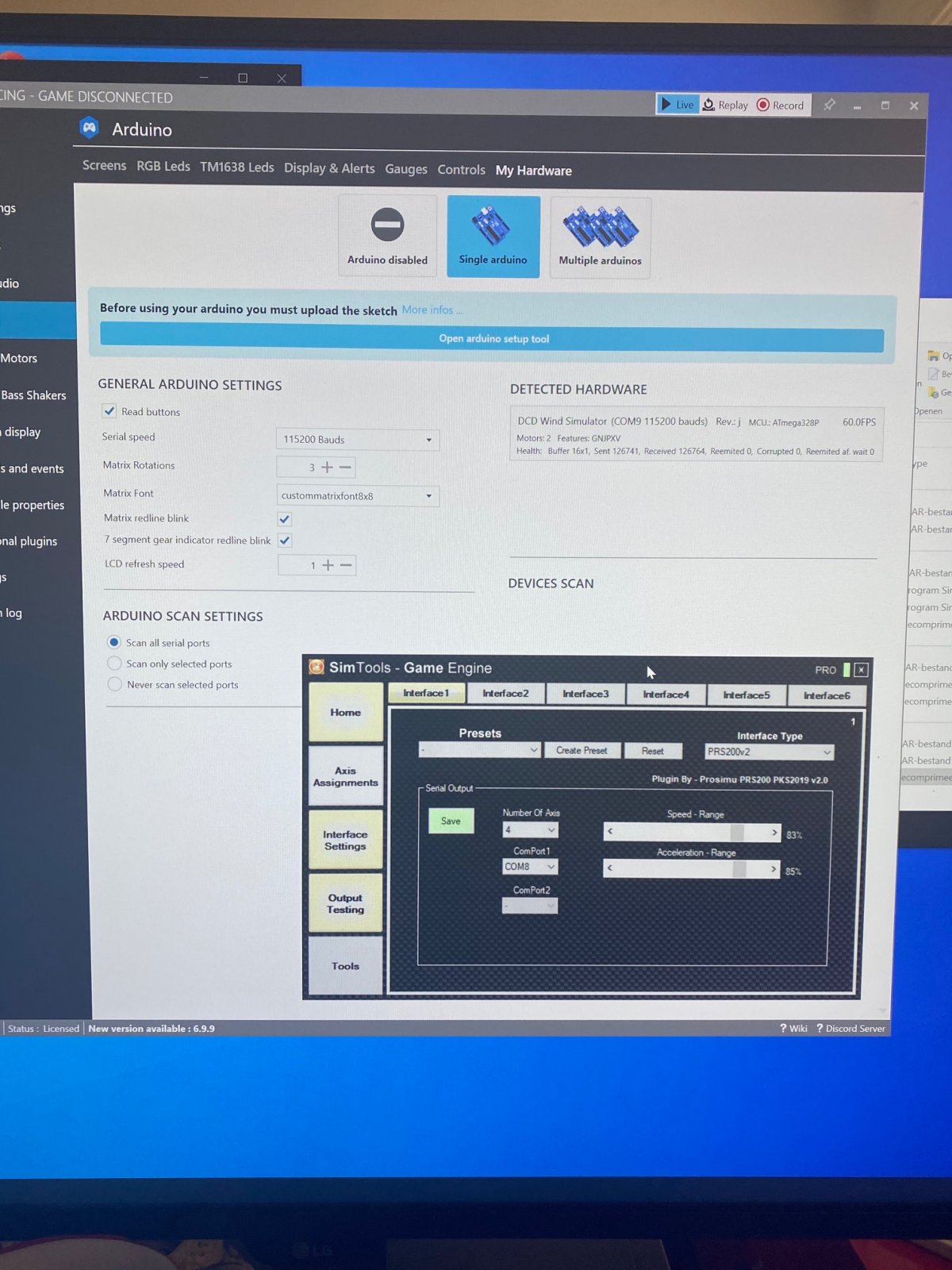Click the Replay button in SimHub

pyautogui.click(x=726, y=105)
